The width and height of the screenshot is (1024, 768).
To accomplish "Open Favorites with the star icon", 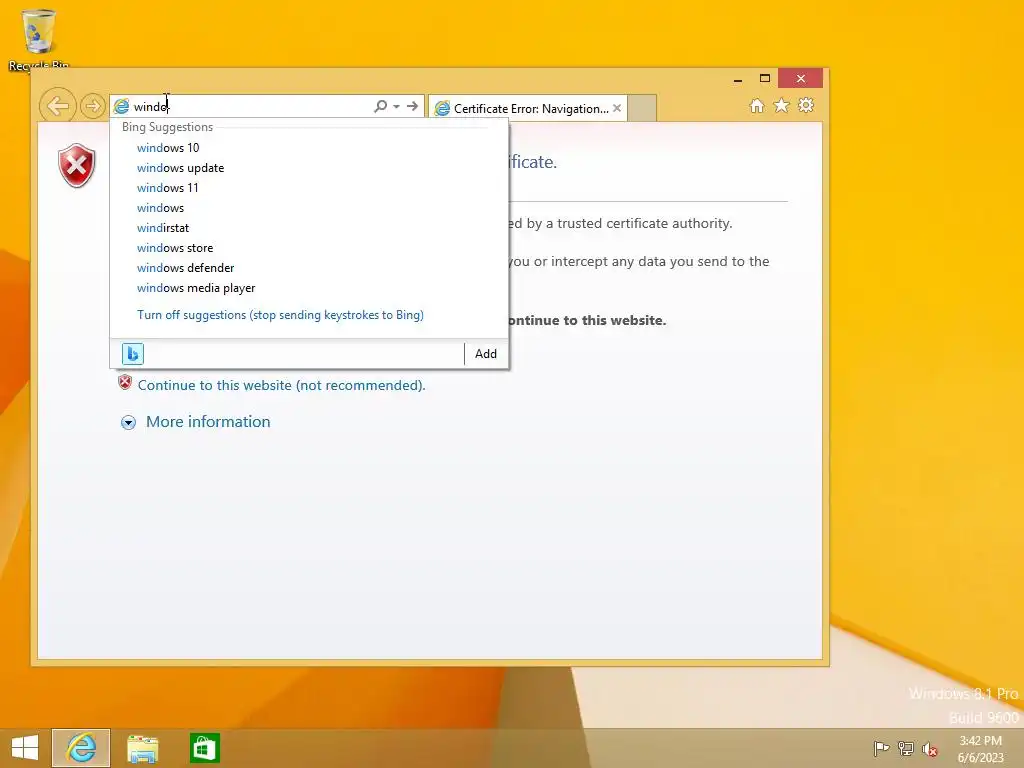I will click(x=781, y=106).
